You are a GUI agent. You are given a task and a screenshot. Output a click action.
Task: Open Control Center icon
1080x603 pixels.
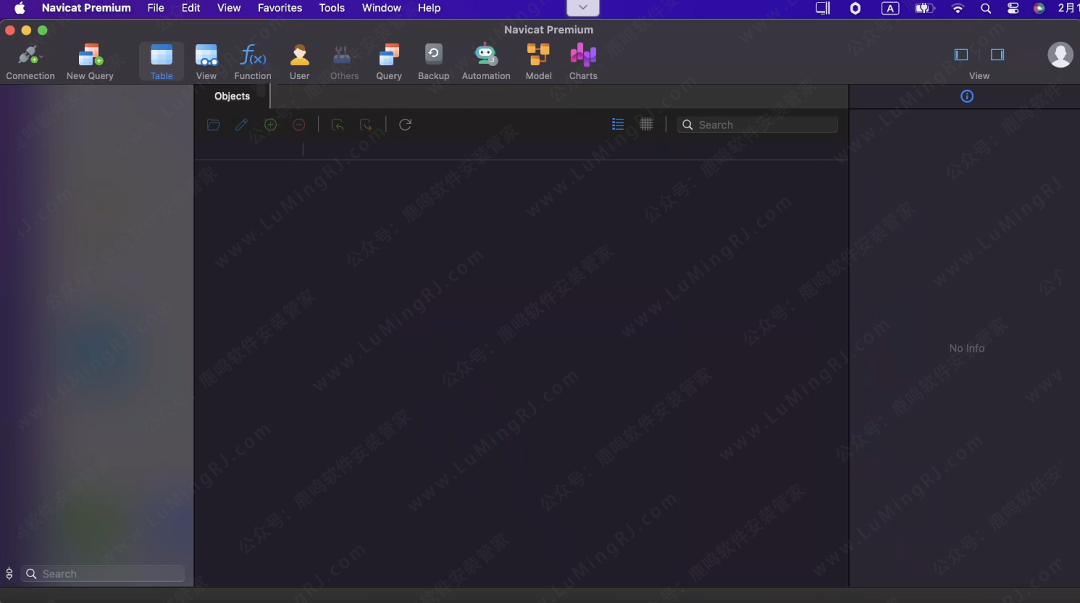pos(1012,8)
